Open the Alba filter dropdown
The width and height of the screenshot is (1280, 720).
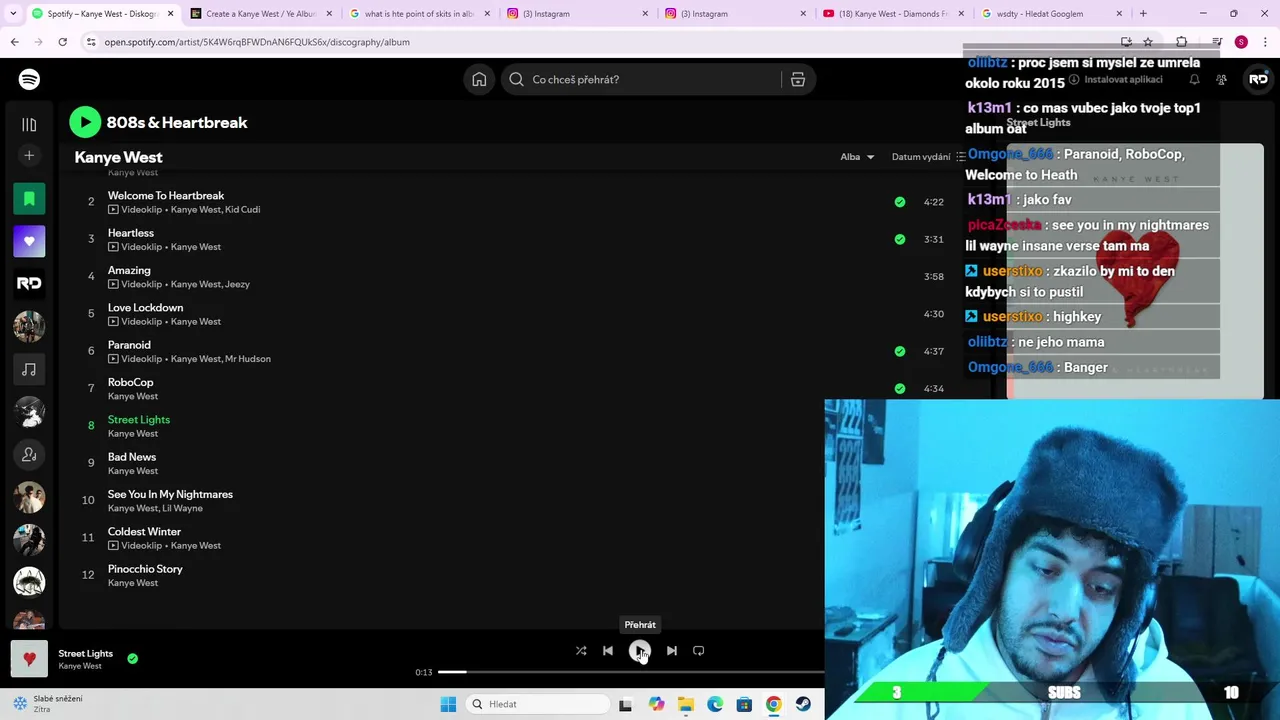click(857, 157)
